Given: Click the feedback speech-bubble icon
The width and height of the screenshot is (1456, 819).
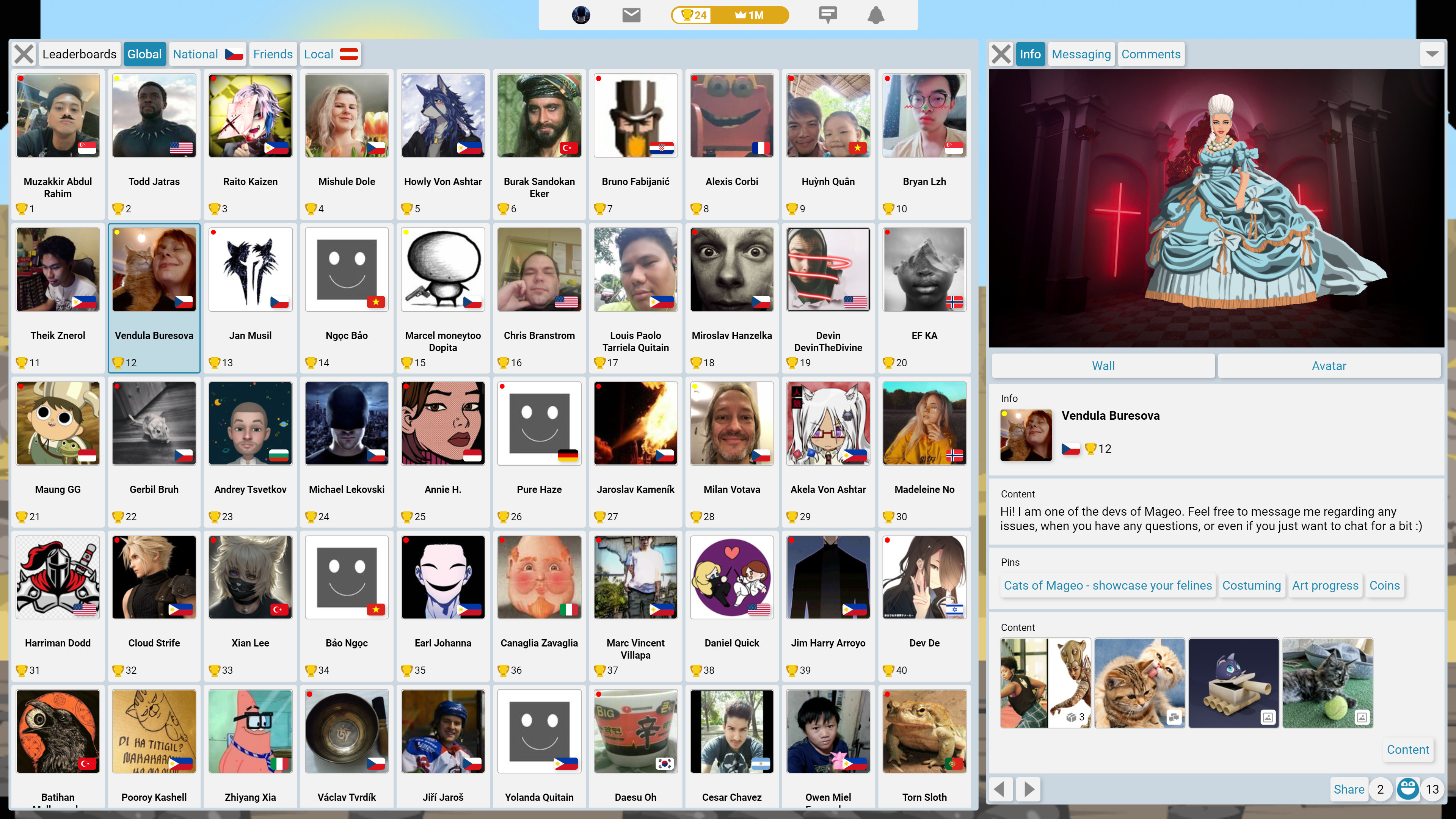Looking at the screenshot, I should click(827, 15).
